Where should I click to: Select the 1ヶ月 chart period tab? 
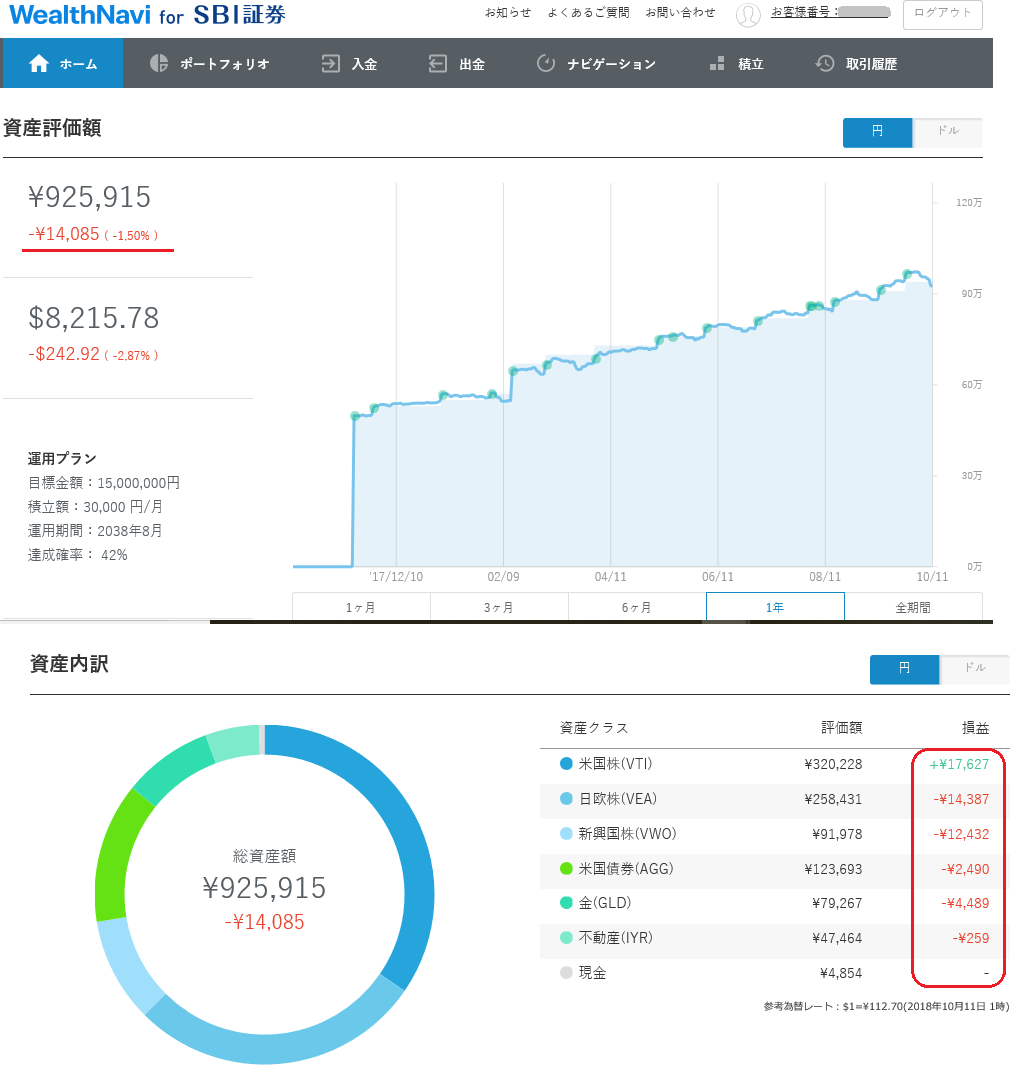click(x=361, y=607)
